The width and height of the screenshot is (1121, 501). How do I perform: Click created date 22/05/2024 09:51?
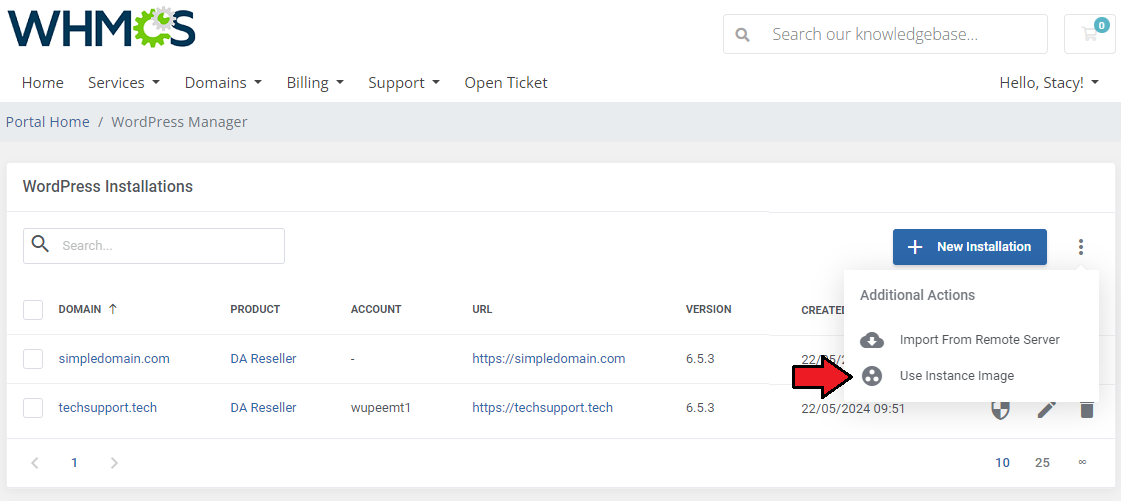(x=853, y=409)
